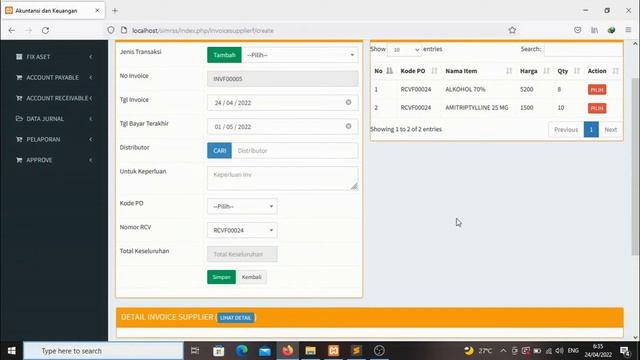Click the green Tambah button
This screenshot has width=640, height=360.
[224, 55]
